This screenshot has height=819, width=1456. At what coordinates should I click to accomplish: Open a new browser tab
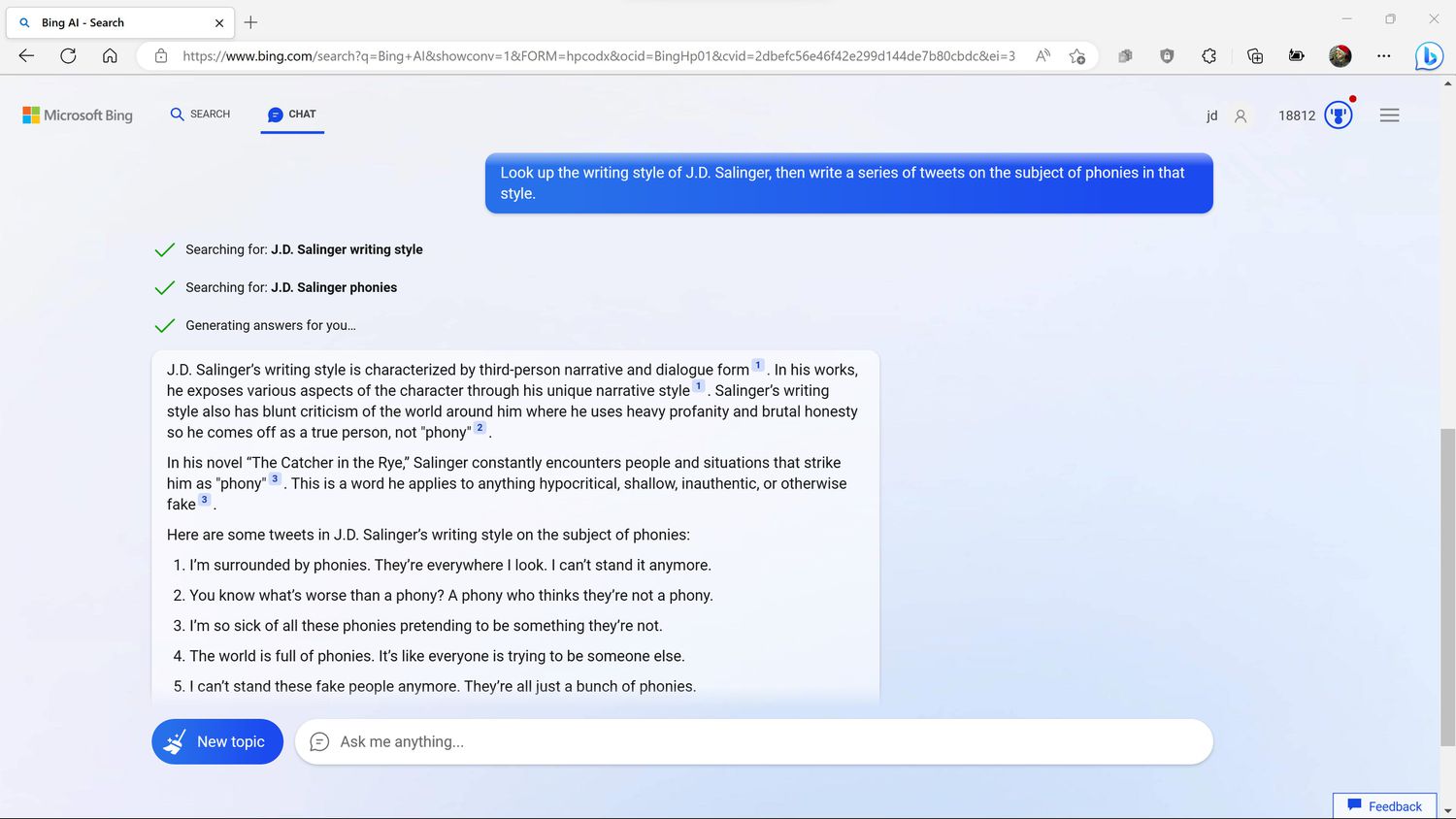(x=250, y=22)
